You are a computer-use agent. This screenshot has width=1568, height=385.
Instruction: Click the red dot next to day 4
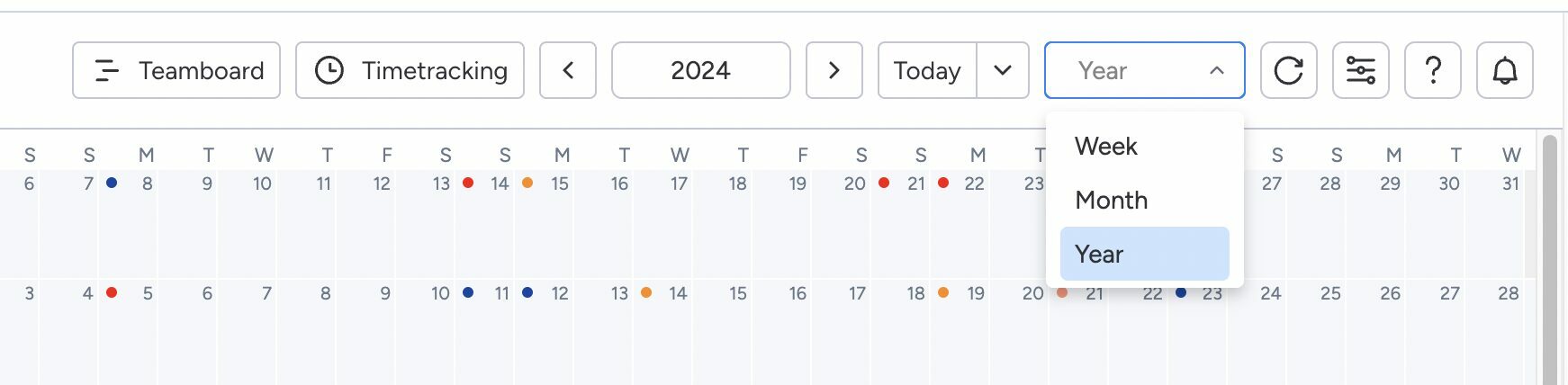[x=112, y=292]
